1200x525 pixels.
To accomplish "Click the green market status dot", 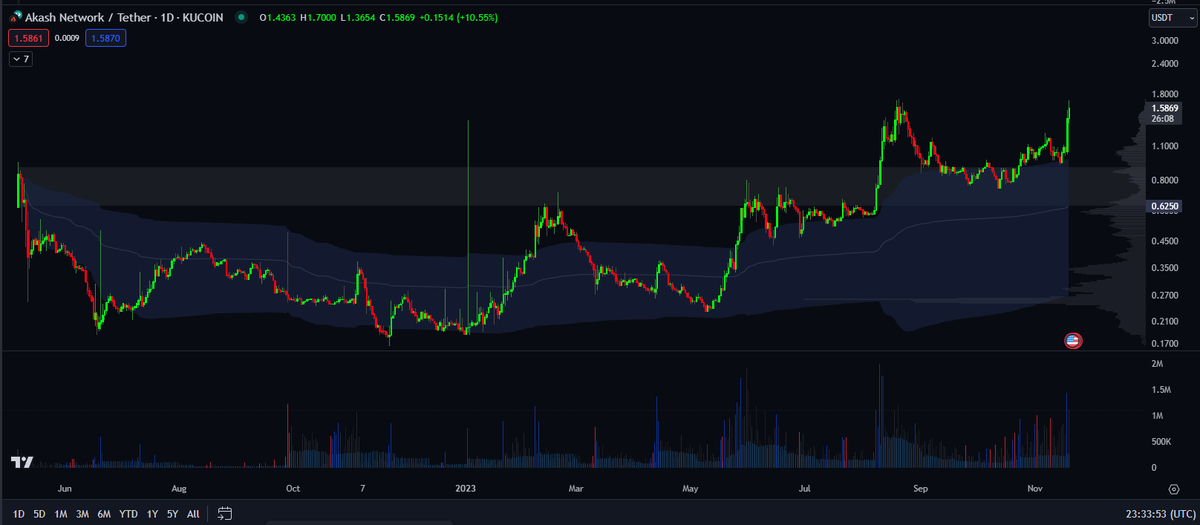I will 243,18.
